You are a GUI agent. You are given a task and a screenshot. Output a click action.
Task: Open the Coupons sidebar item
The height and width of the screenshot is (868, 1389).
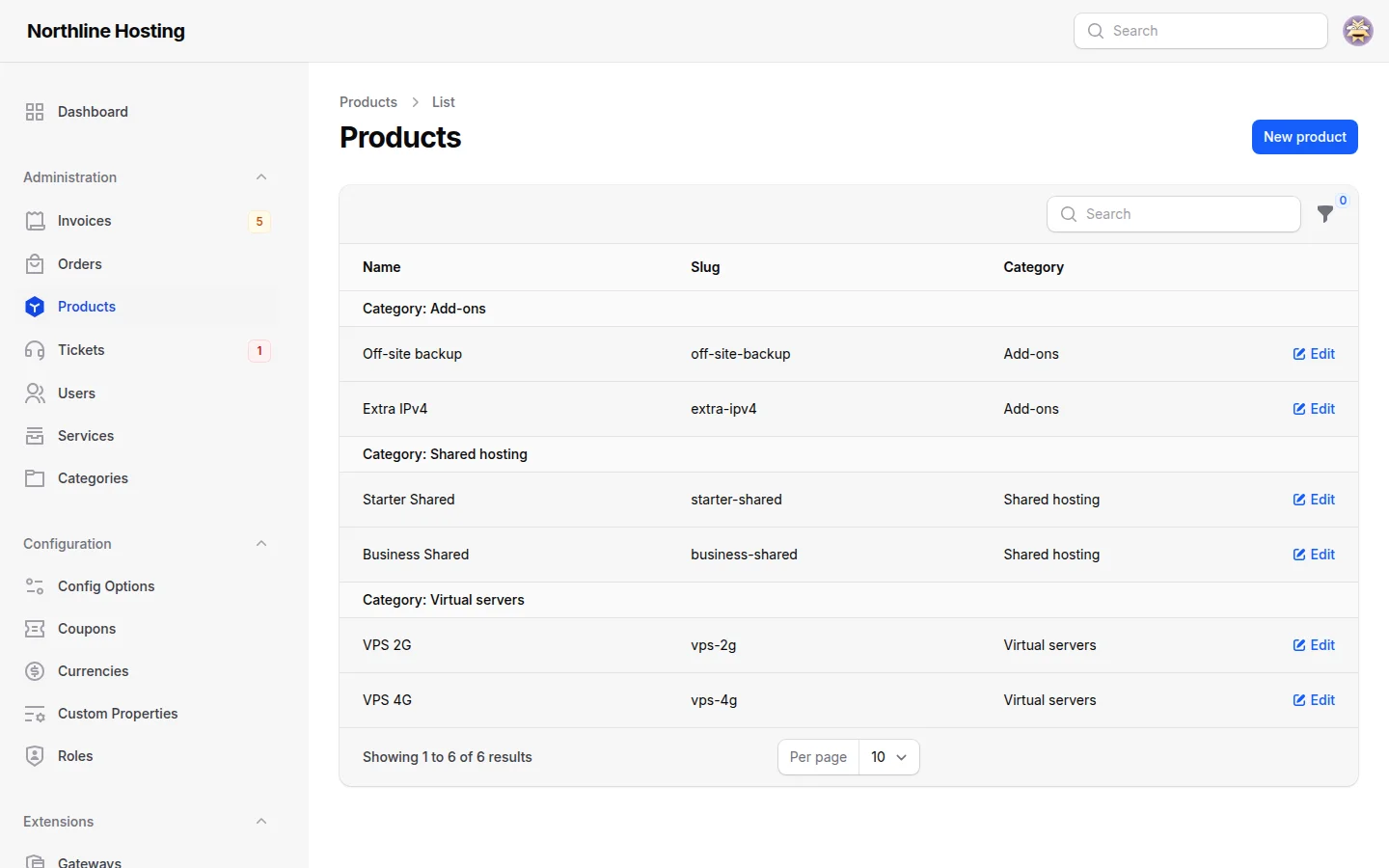(x=147, y=629)
